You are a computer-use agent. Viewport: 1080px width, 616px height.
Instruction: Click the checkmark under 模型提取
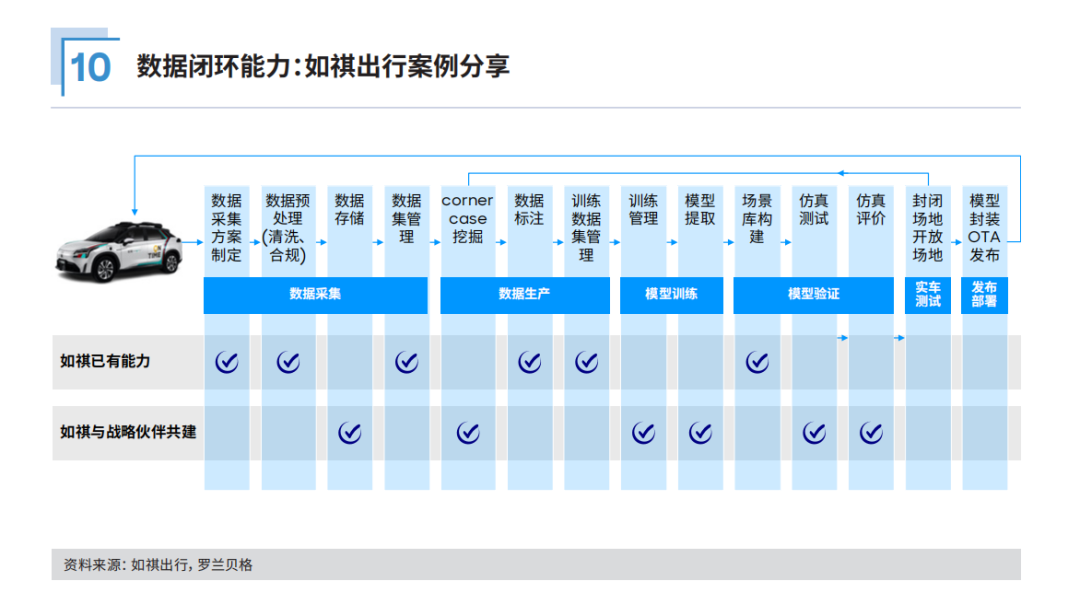click(701, 434)
